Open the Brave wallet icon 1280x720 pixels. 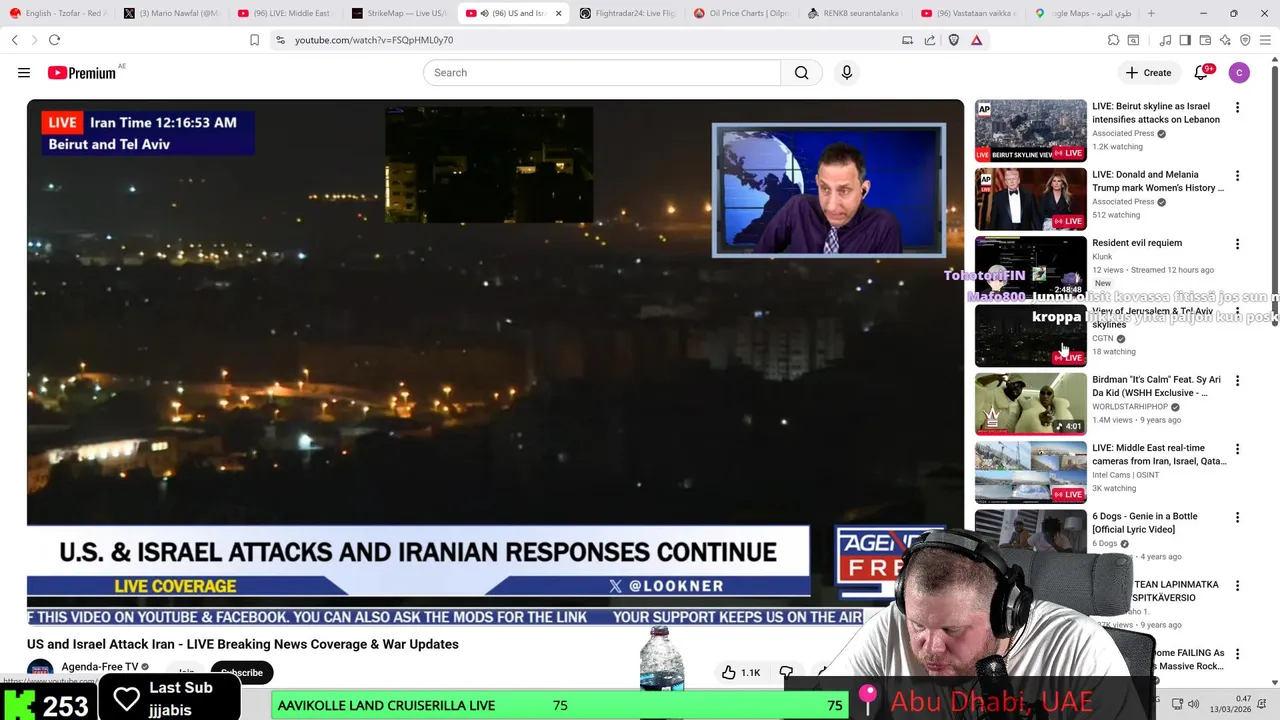pos(1205,40)
